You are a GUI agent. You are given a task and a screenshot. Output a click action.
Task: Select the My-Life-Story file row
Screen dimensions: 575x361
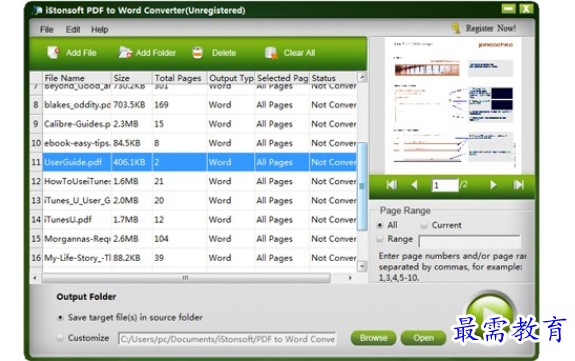click(x=193, y=258)
